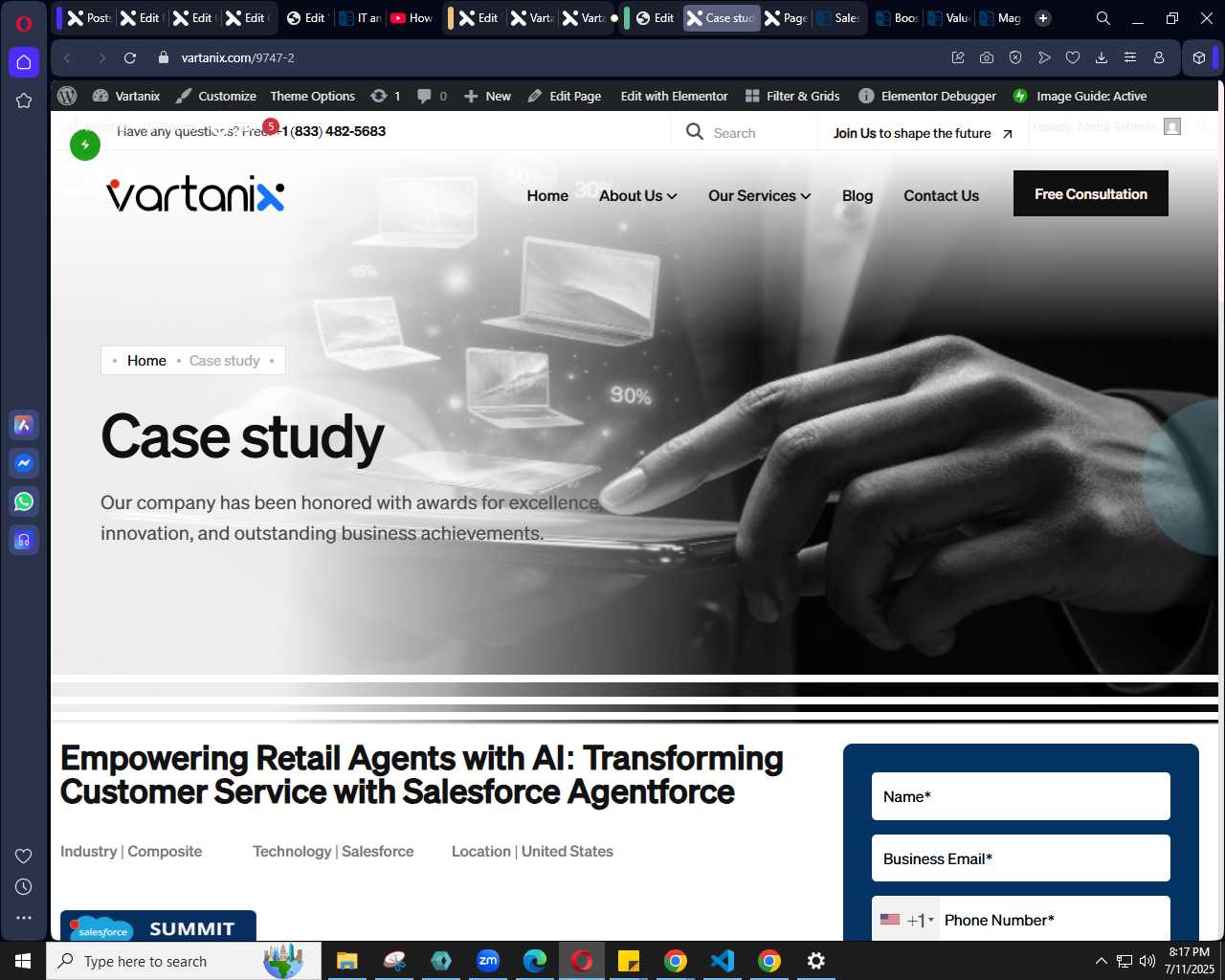Open a new tab with plus button
Image resolution: width=1225 pixels, height=980 pixels.
click(1043, 18)
